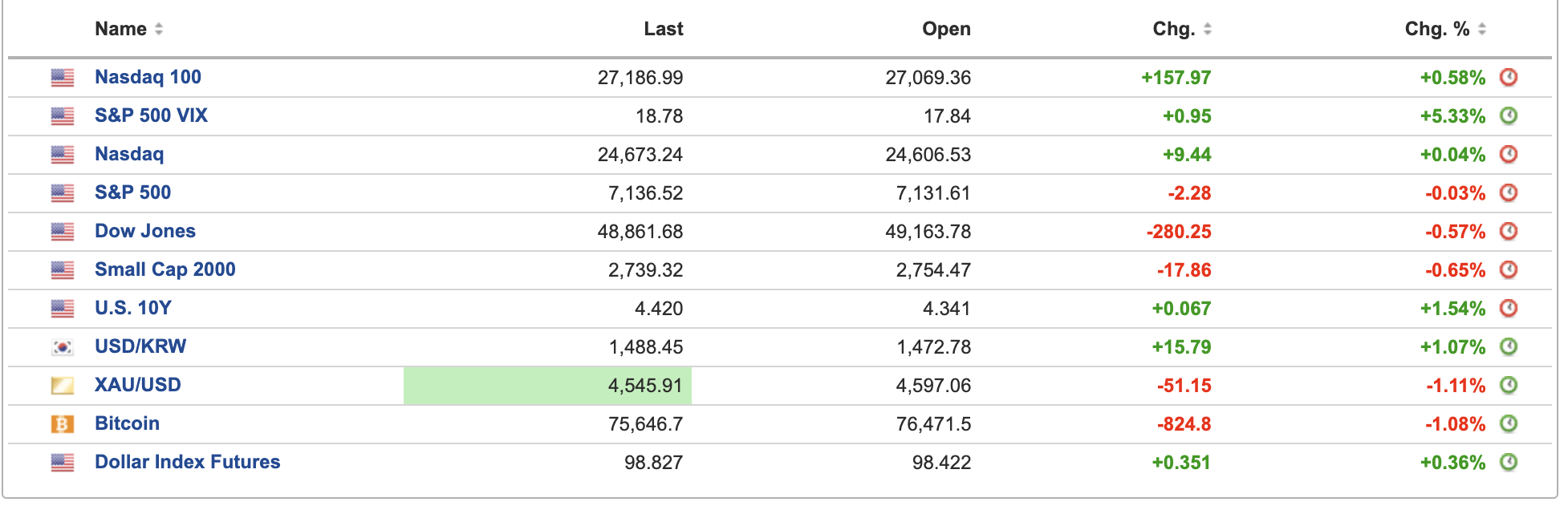Sort by the Chg. column arrows
Screen dimensions: 1568x510
1207,29
